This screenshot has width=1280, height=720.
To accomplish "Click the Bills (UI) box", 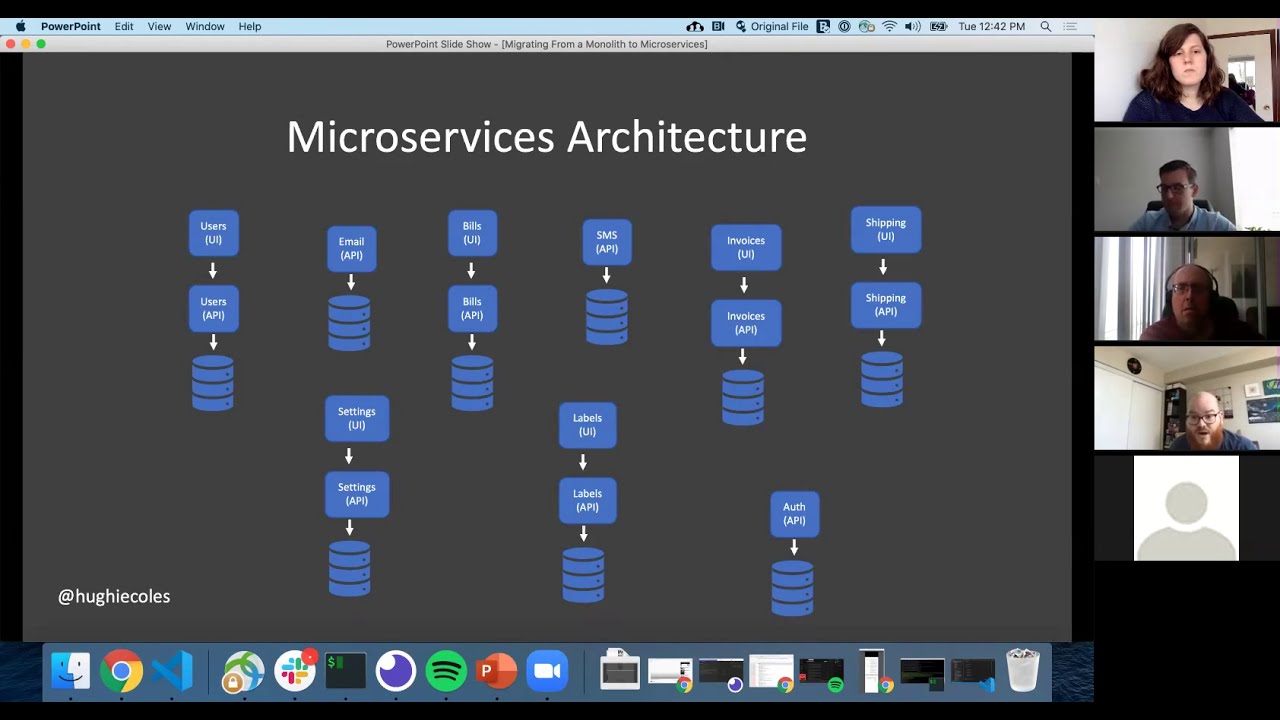I will point(472,233).
